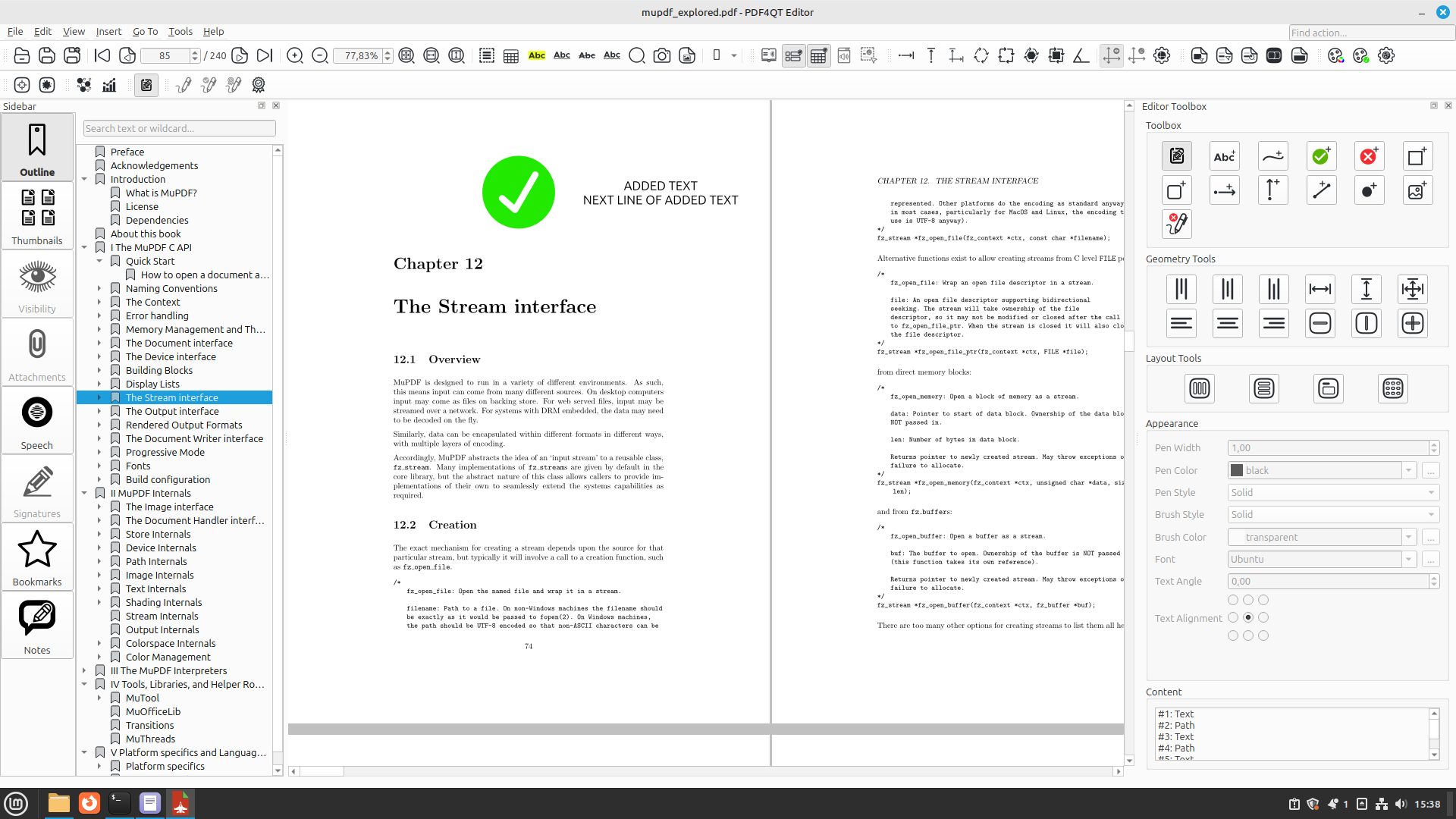
Task: Add a red cross mark stamp
Action: [1369, 156]
